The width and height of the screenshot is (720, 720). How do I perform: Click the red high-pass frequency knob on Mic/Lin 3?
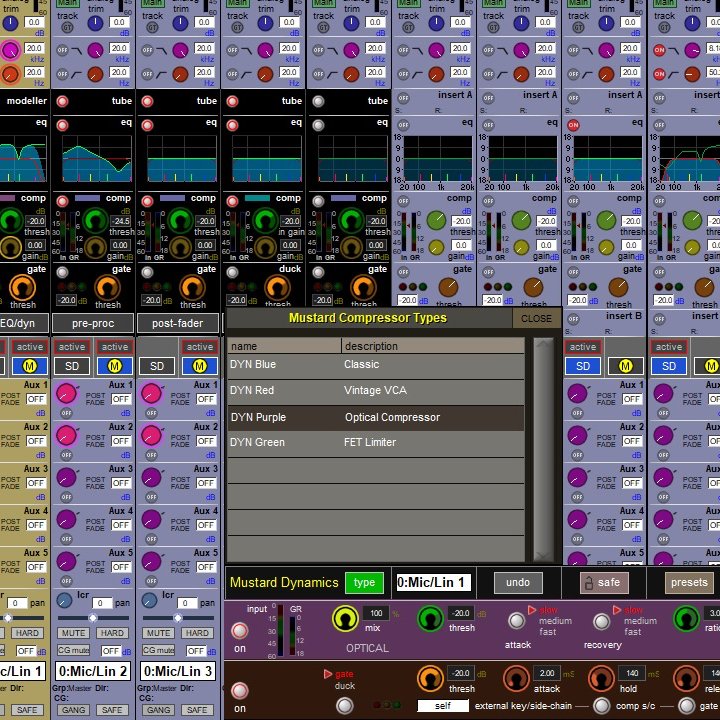point(180,74)
